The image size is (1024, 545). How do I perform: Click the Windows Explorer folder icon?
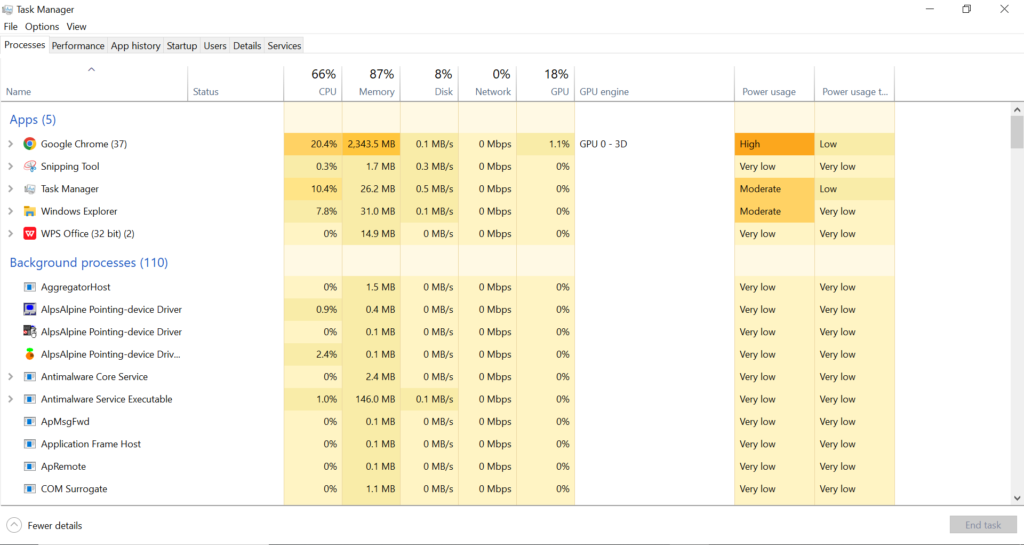point(30,212)
